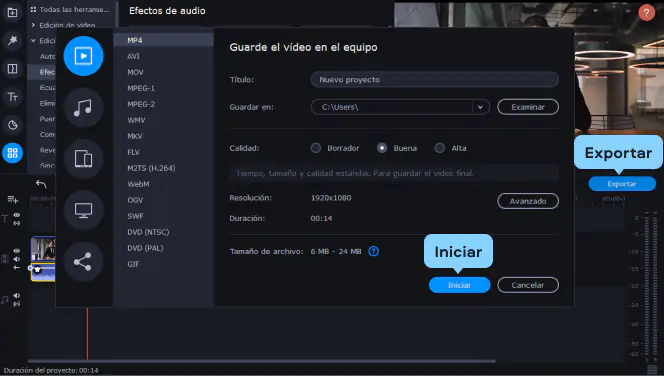Toggle the audio track unlink icon
This screenshot has width=664, height=376.
[17, 304]
